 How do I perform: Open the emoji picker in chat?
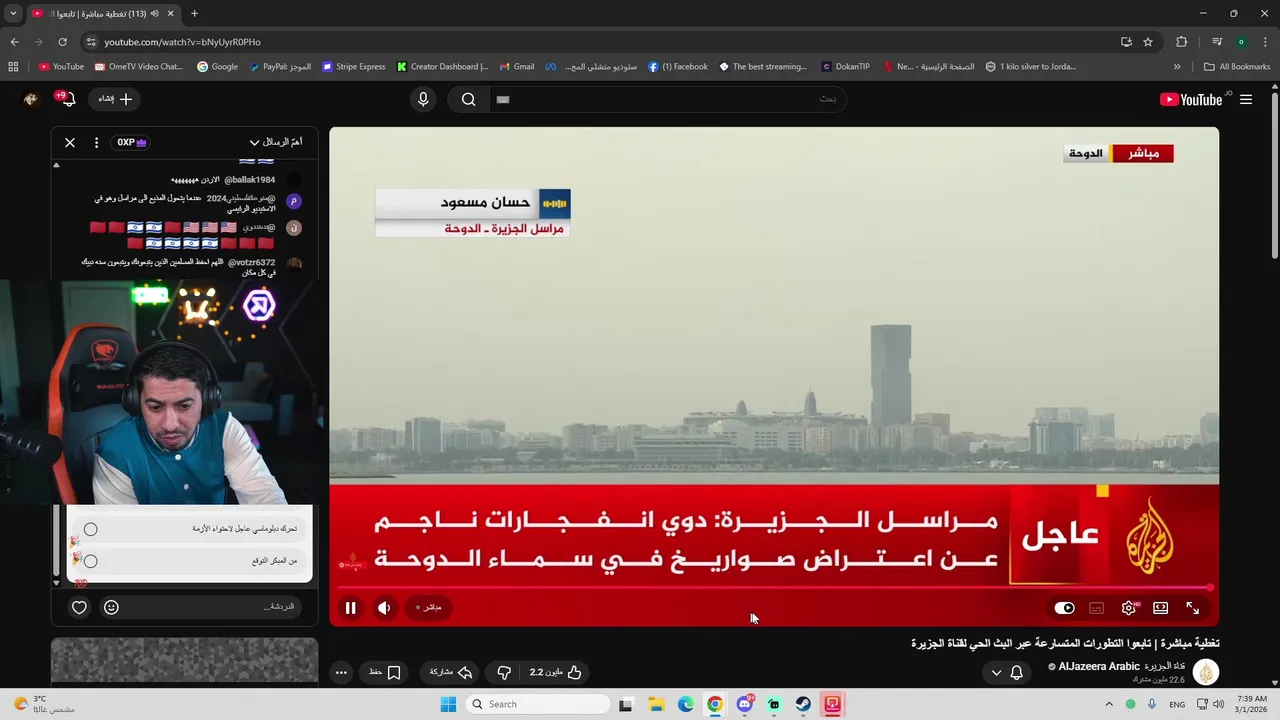111,607
